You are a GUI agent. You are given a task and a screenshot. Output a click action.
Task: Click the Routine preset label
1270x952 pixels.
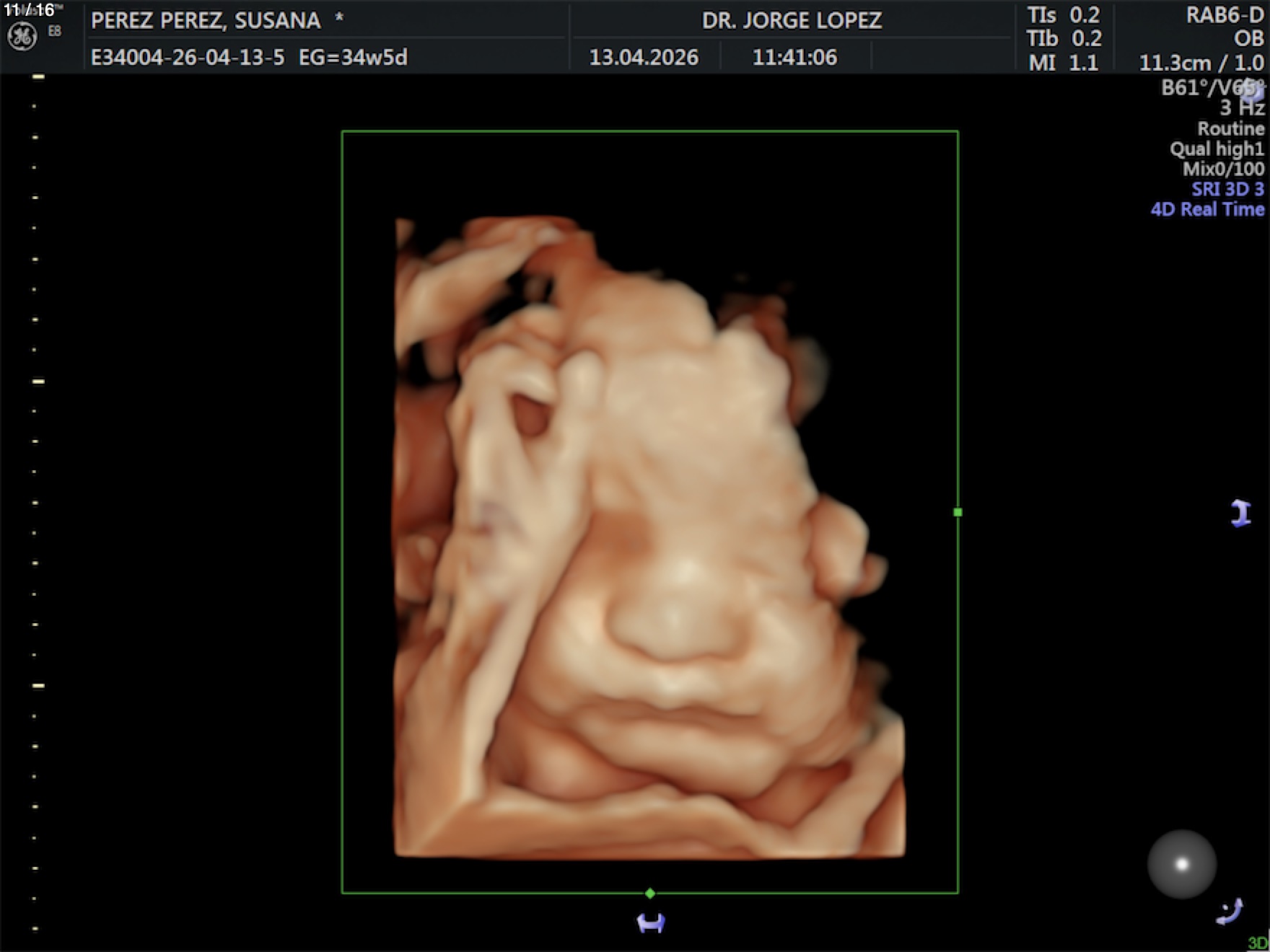(1230, 128)
